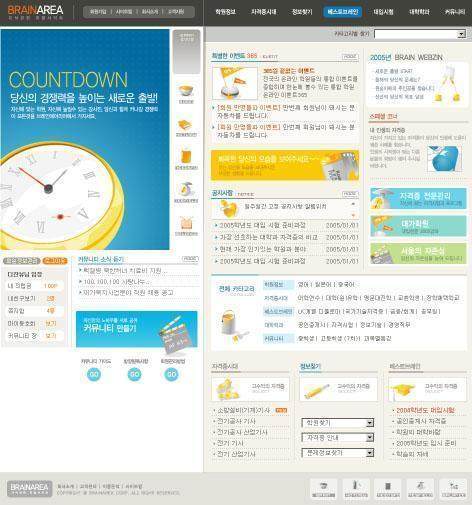Click the orange book icon in sidebar
The width and height of the screenshot is (472, 505).
186,125
